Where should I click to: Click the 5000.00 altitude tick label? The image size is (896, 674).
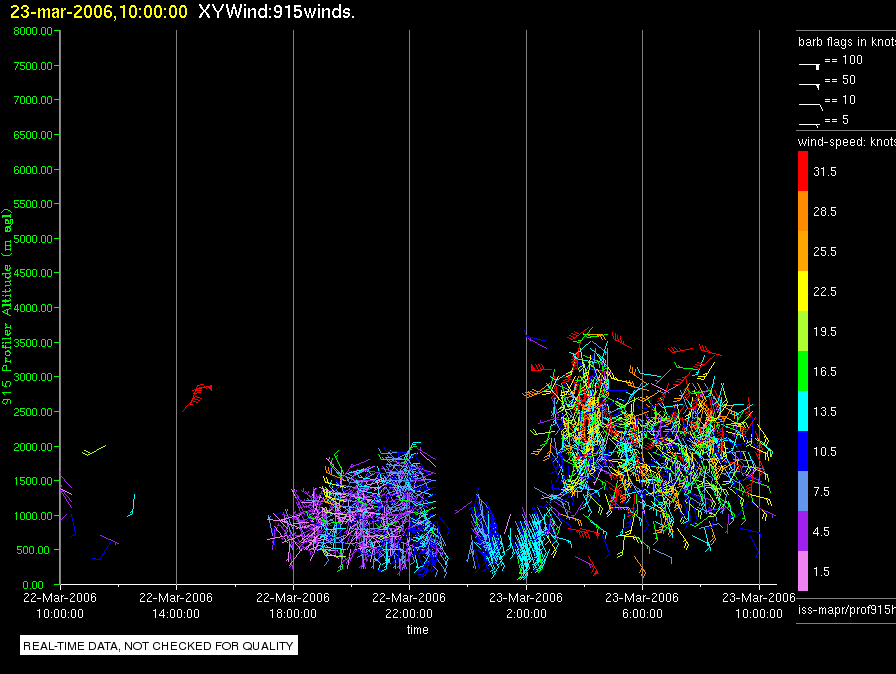[x=33, y=239]
